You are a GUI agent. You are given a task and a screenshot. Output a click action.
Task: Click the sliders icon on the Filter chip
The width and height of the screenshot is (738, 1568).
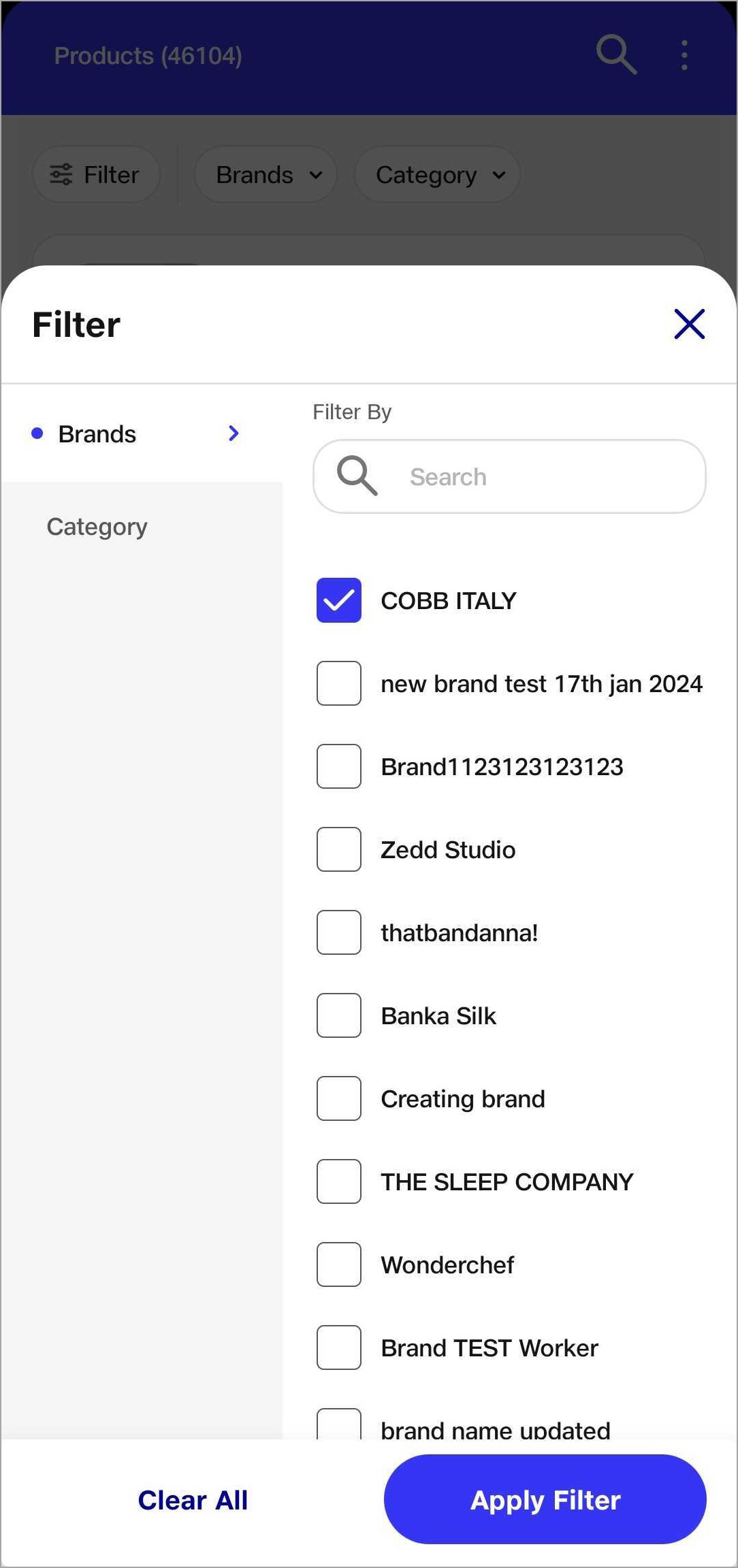61,175
